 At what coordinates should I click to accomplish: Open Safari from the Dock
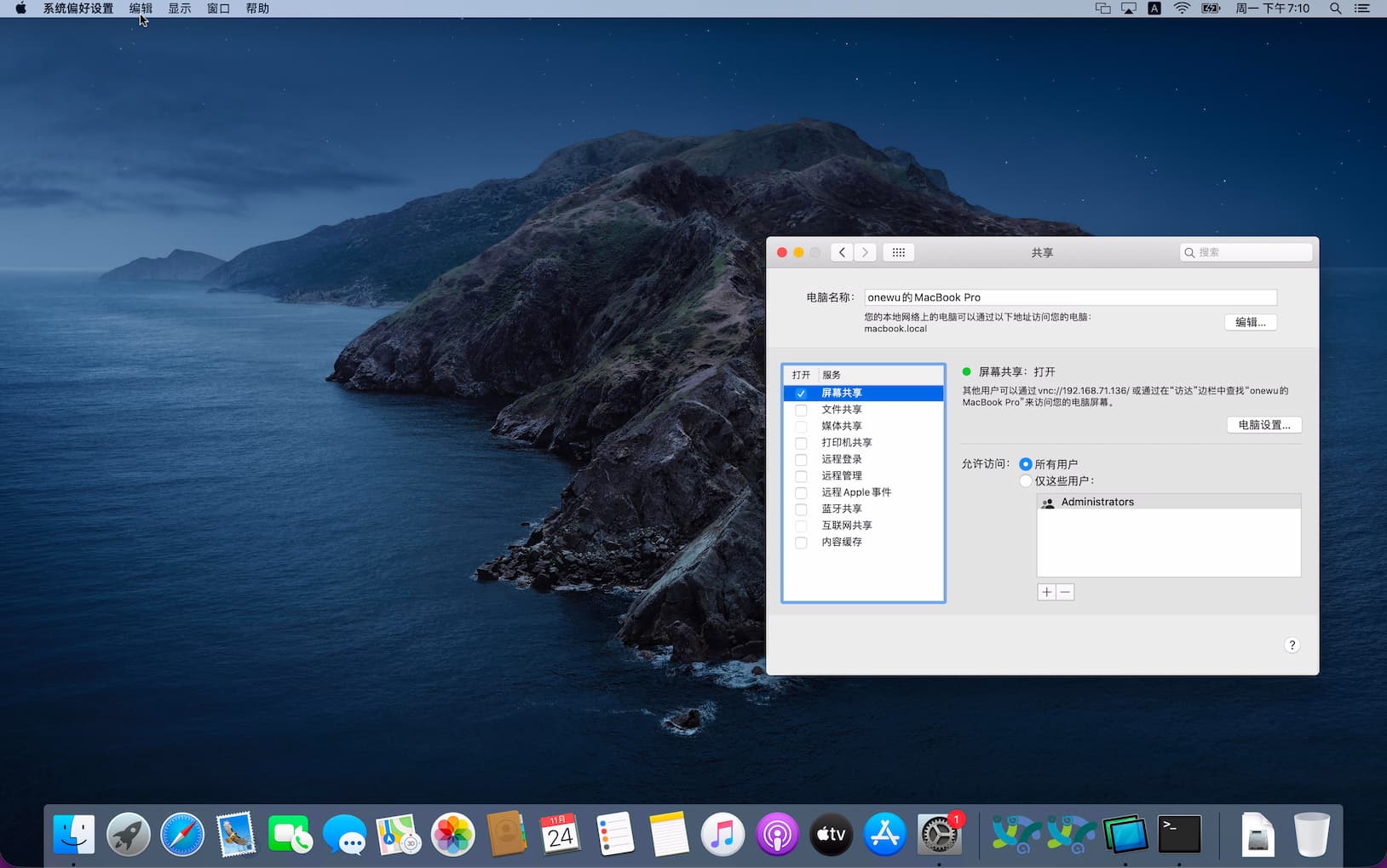pyautogui.click(x=182, y=834)
